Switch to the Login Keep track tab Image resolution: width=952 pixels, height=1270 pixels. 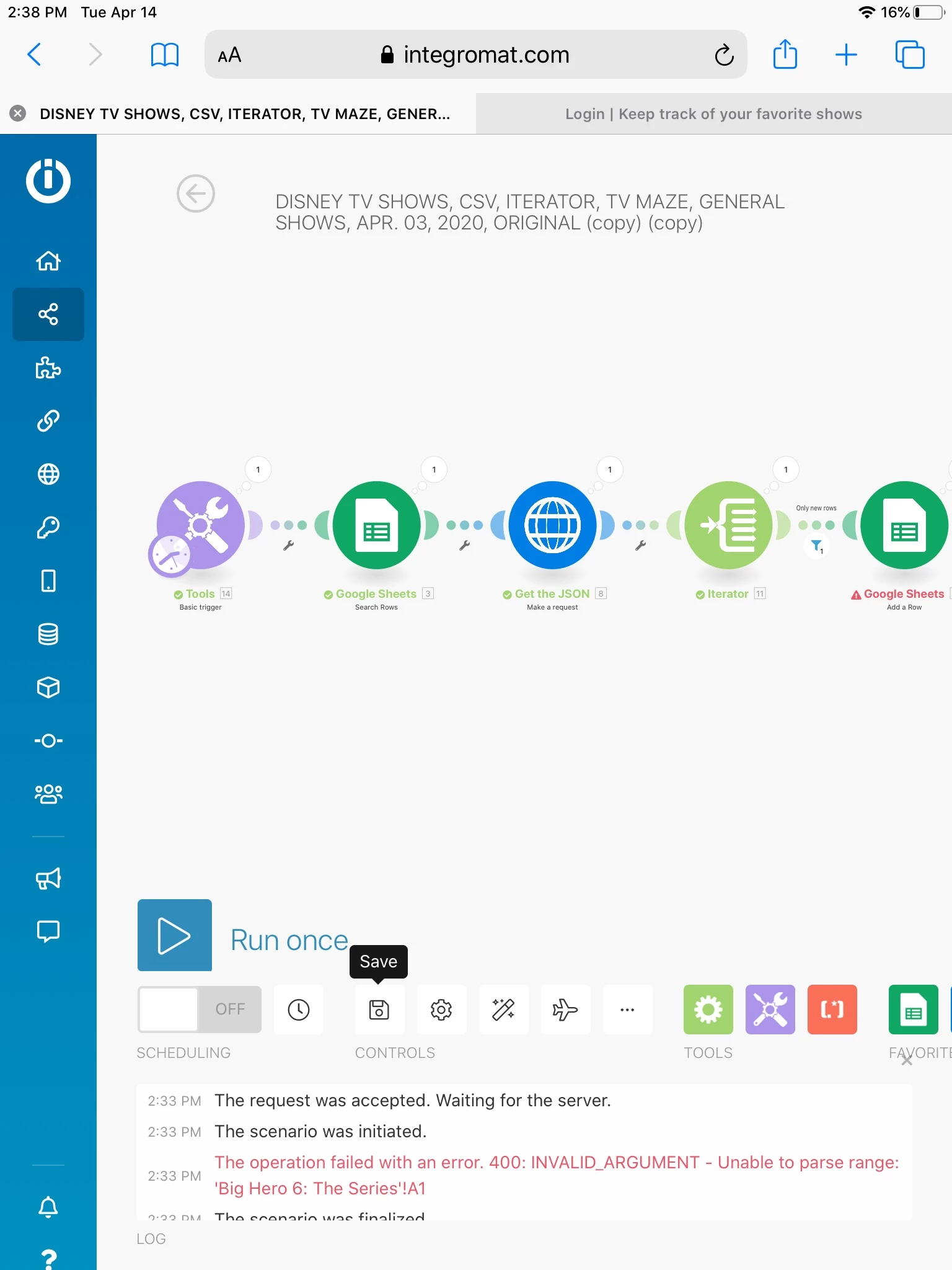pos(713,113)
